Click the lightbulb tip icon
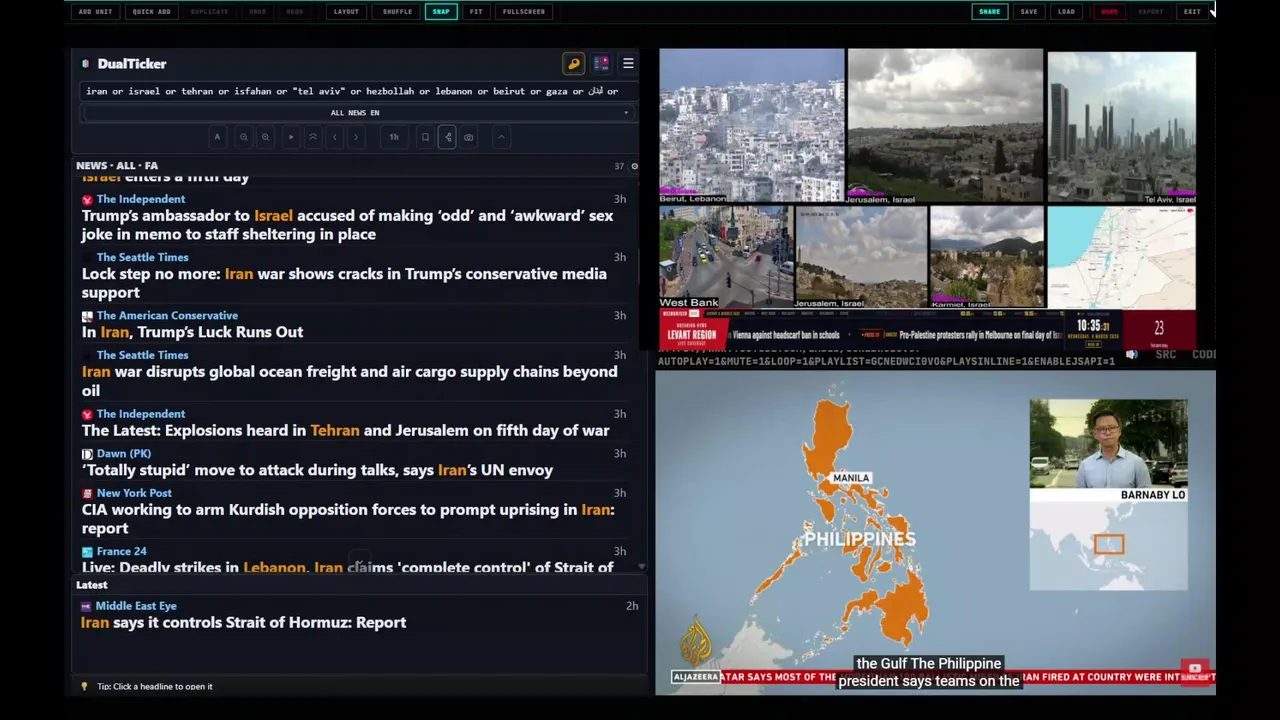The height and width of the screenshot is (720, 1280). 84,686
